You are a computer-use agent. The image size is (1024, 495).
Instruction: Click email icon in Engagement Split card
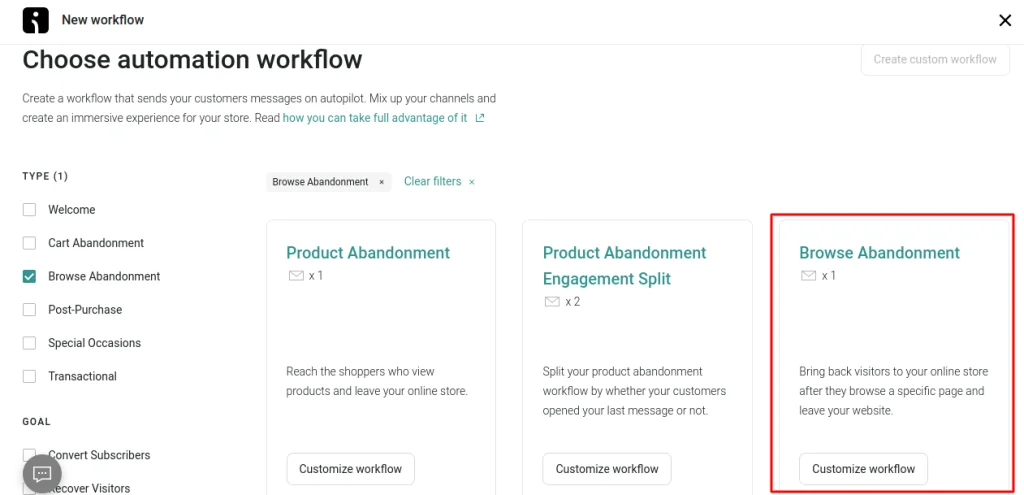(x=552, y=302)
